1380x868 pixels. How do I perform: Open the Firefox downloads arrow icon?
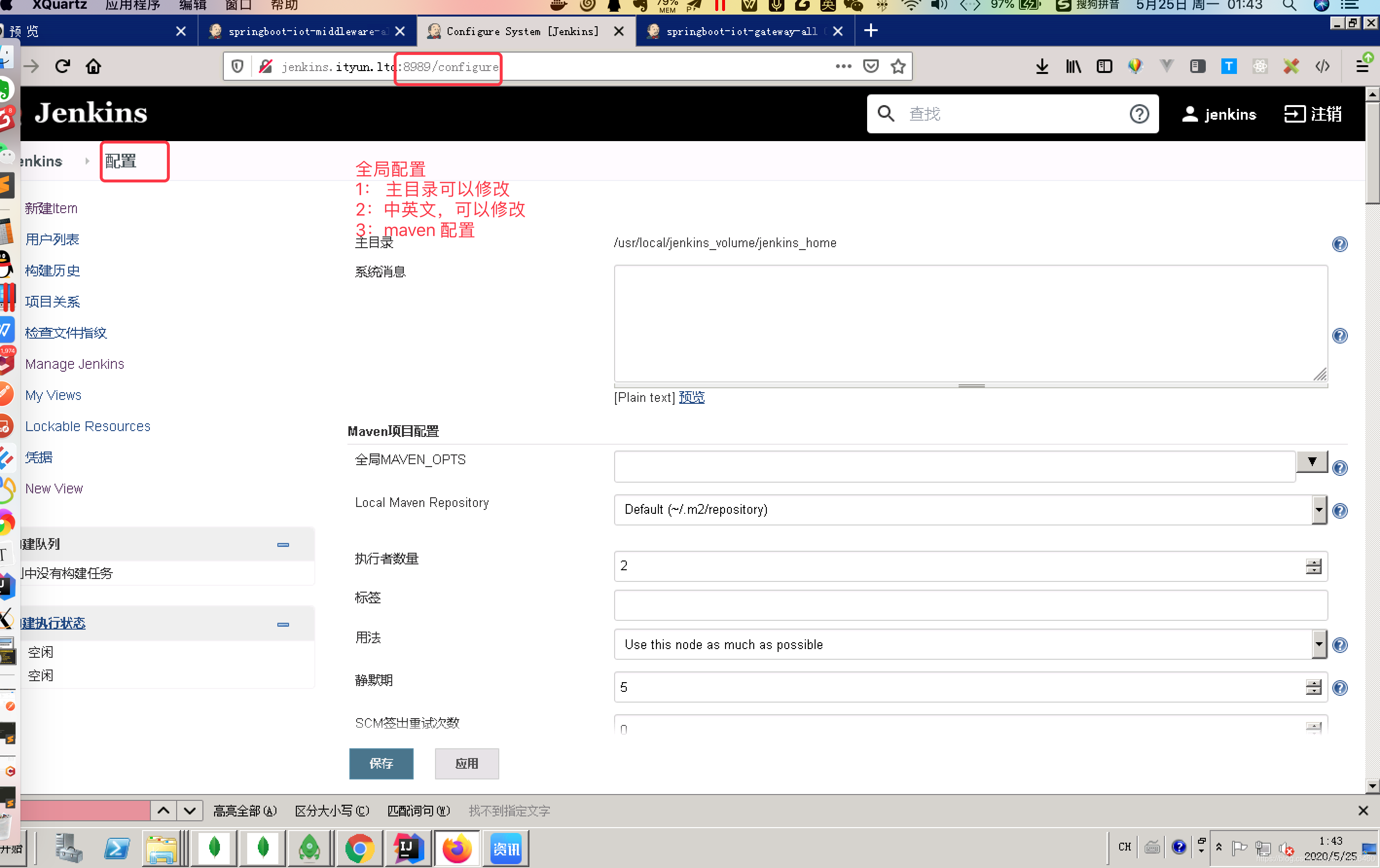[x=1042, y=67]
